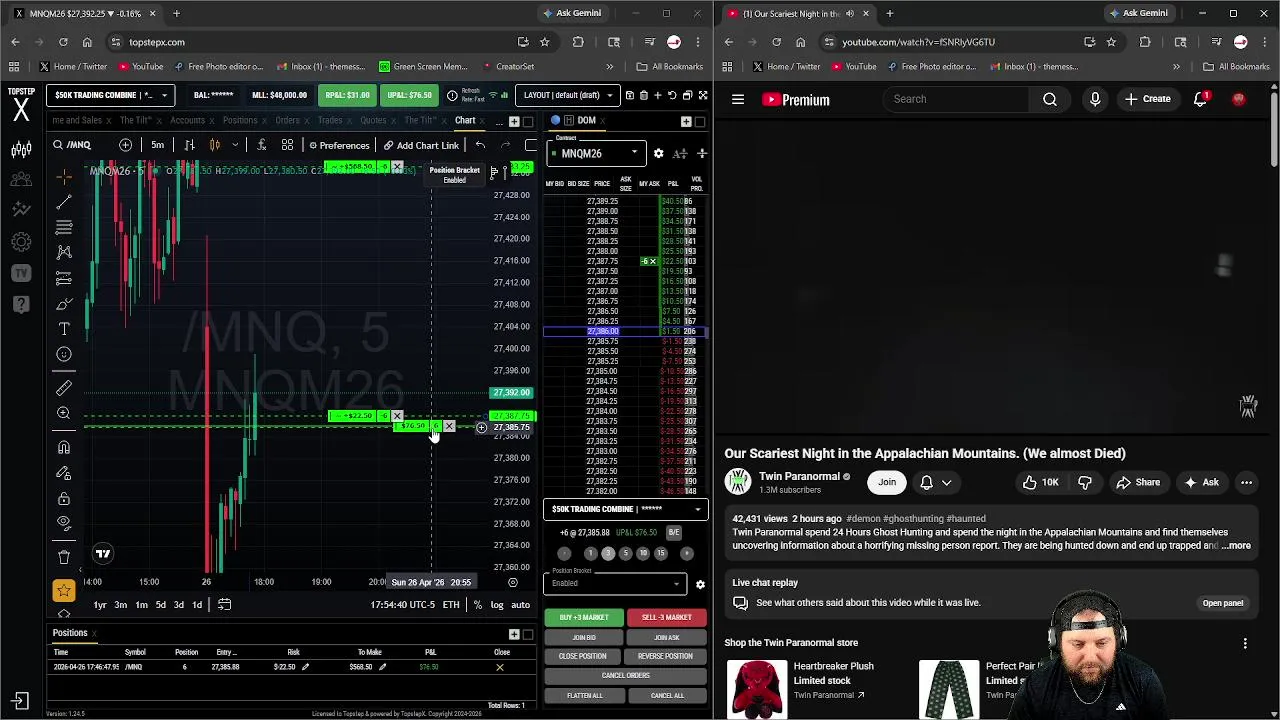This screenshot has height=720, width=1280.
Task: Click the Join button on YouTube
Action: 887,482
